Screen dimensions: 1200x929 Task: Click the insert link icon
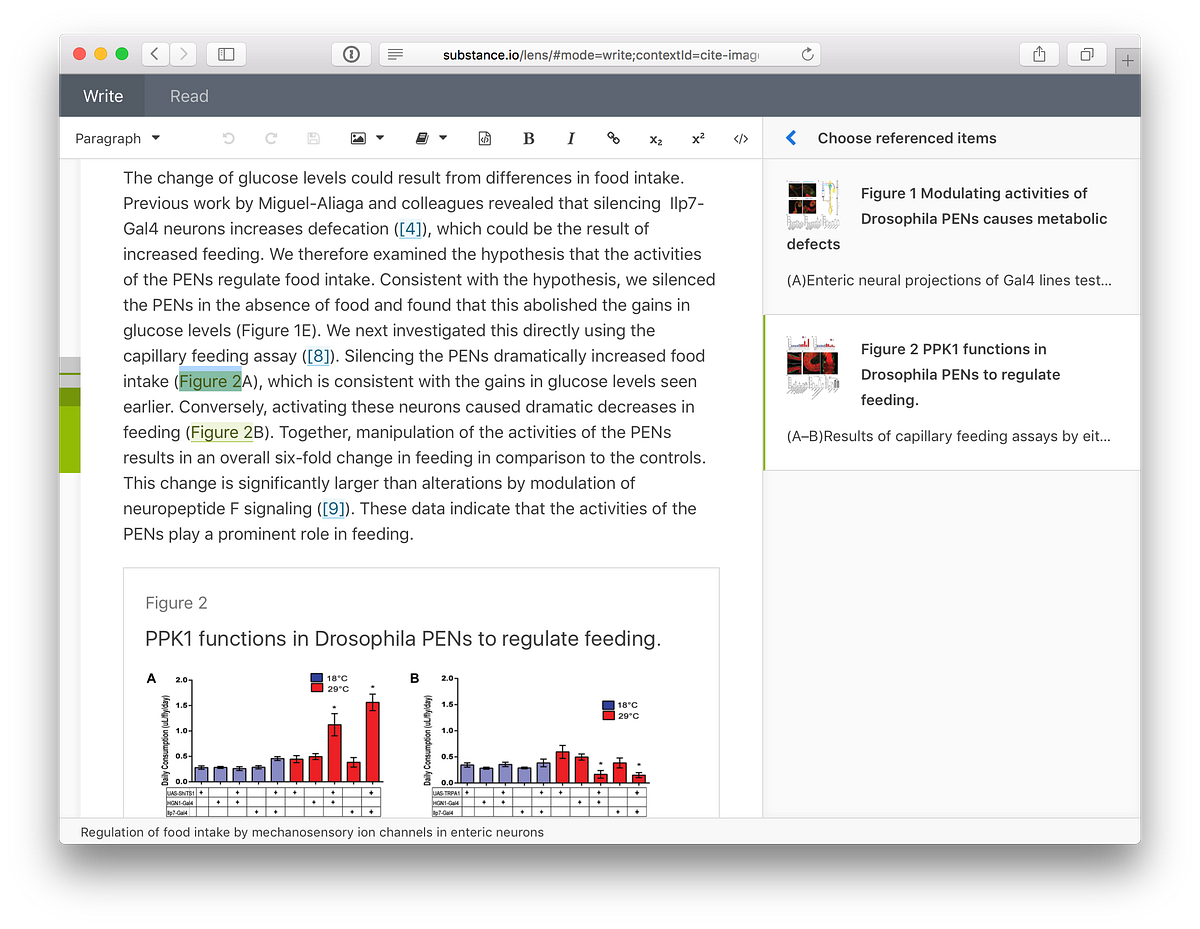pyautogui.click(x=614, y=138)
